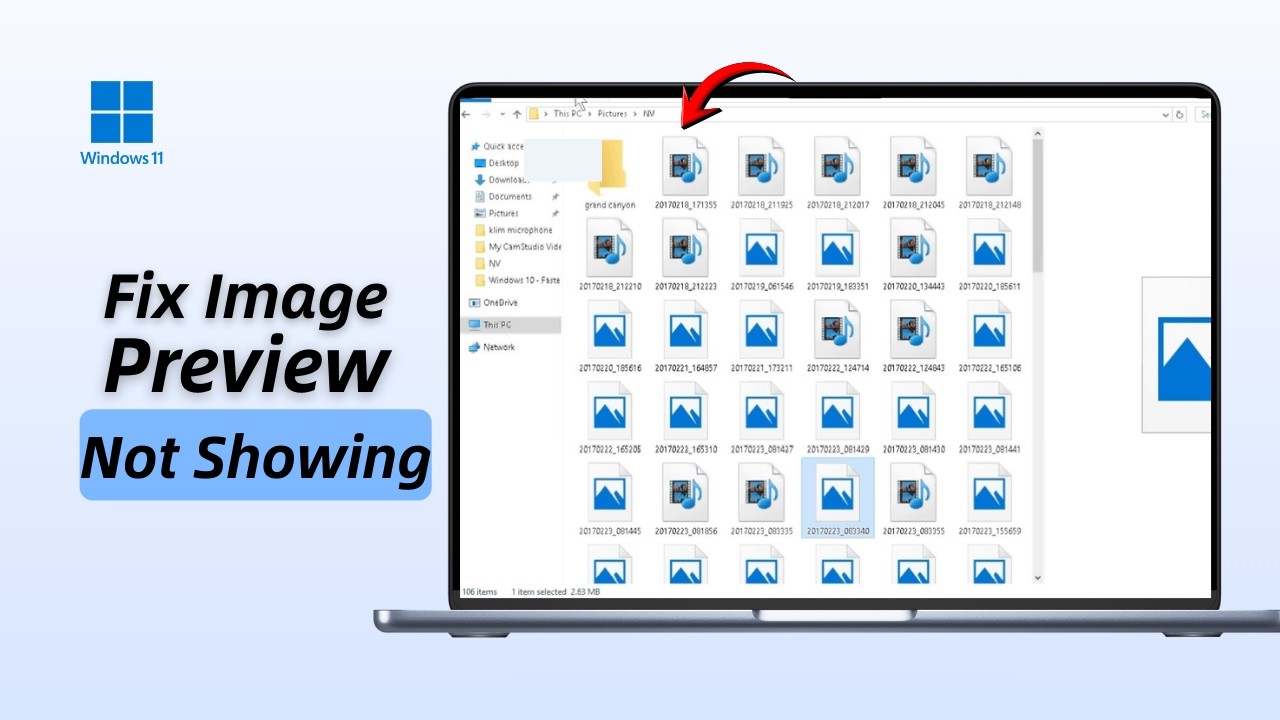
Task: Select image file 20170220_185611
Action: [x=989, y=254]
